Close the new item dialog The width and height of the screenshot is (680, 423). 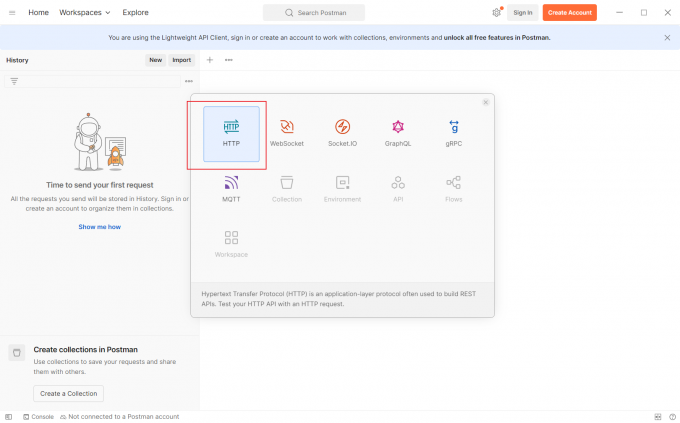[486, 102]
